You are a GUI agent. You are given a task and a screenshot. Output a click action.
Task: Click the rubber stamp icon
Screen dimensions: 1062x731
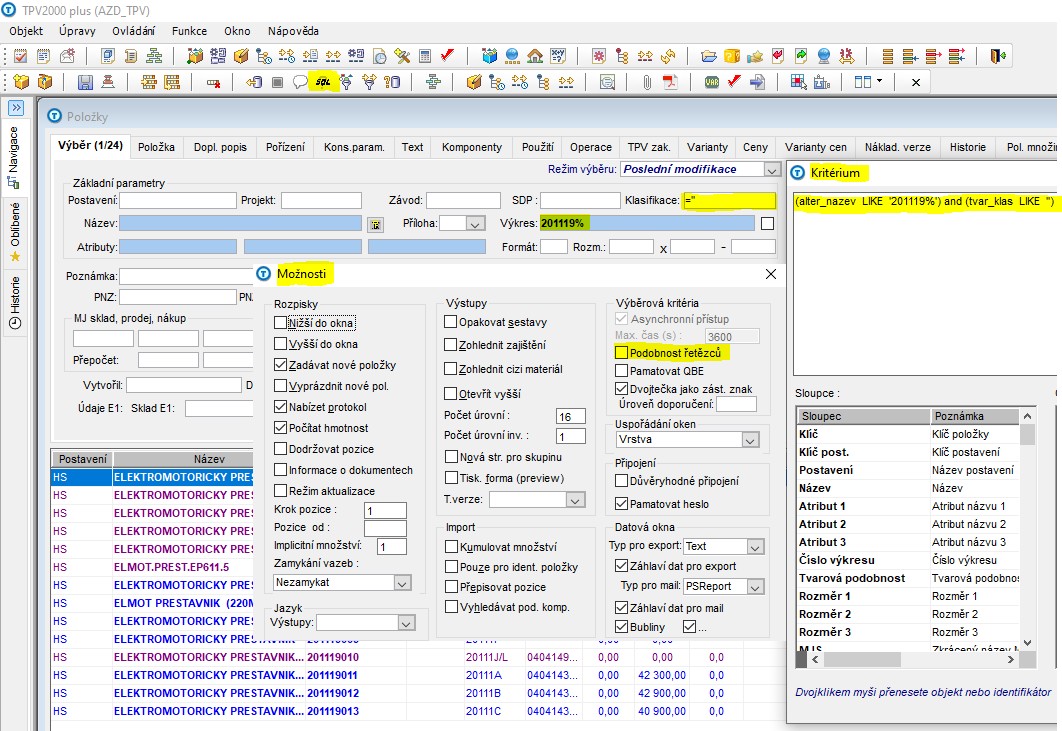108,82
